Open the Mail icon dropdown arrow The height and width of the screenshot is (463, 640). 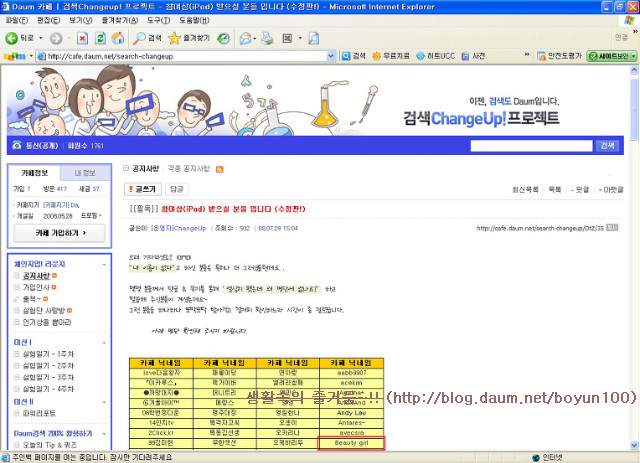tap(255, 38)
